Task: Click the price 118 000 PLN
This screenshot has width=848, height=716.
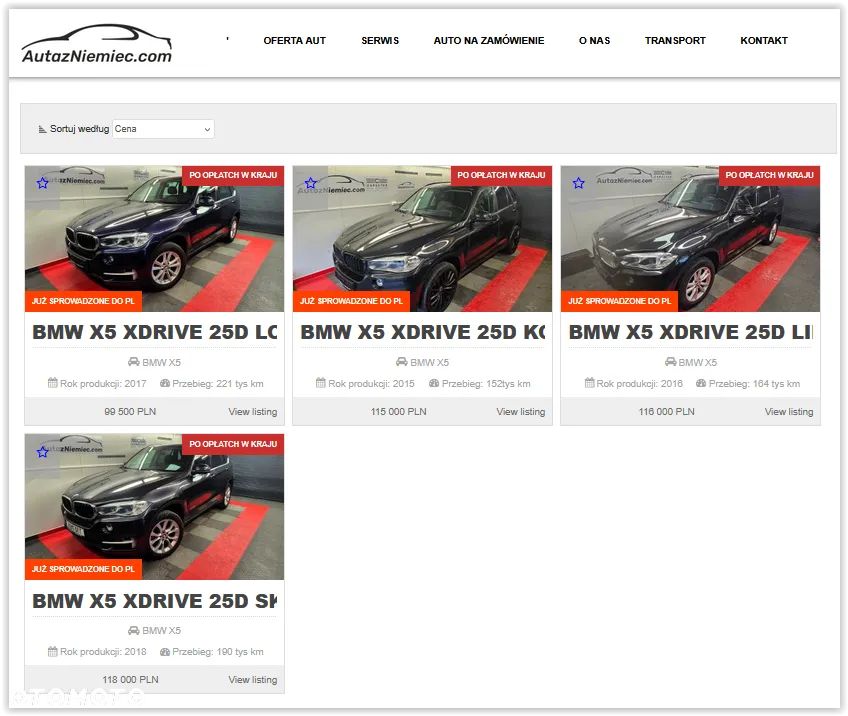Action: tap(130, 680)
